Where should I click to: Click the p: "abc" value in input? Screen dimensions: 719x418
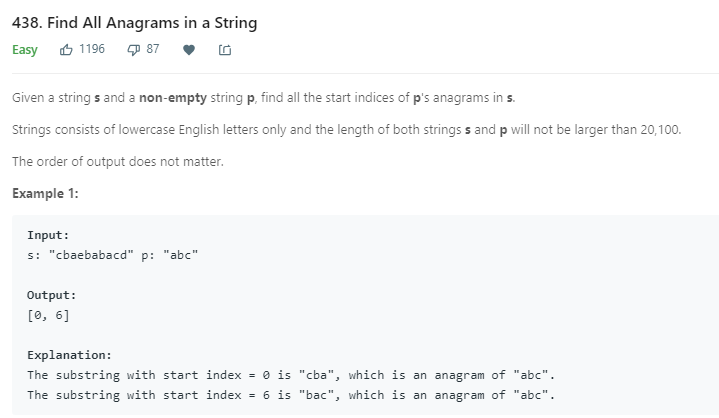pyautogui.click(x=170, y=255)
